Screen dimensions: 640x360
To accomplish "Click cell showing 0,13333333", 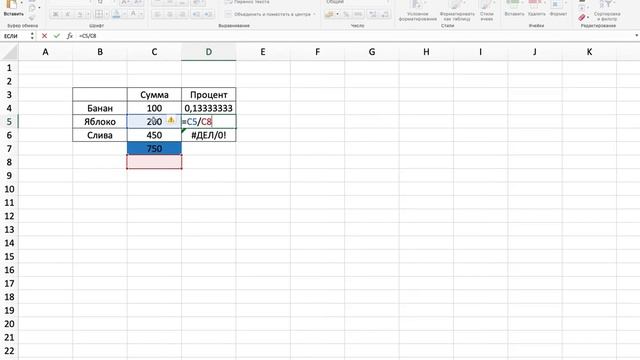I will coord(209,108).
